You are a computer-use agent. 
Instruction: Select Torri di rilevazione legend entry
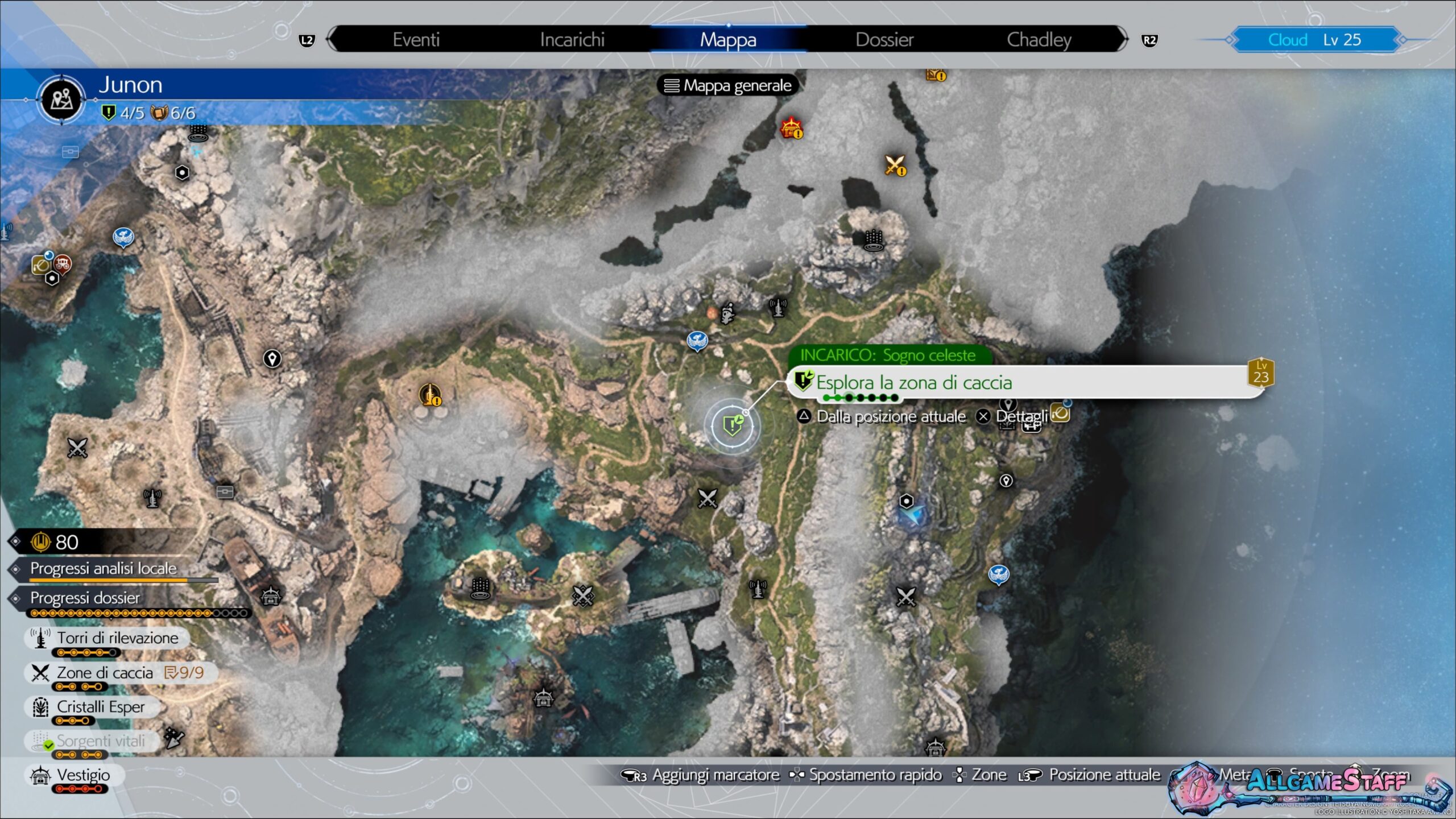107,638
